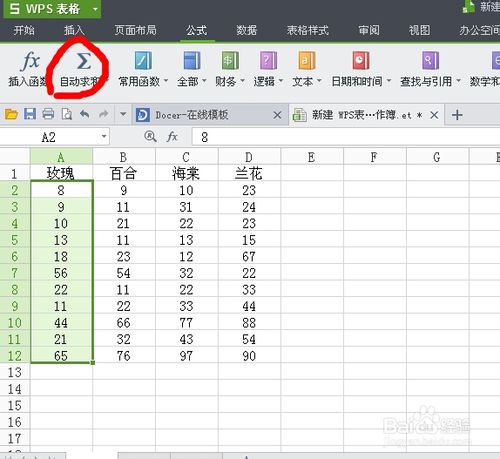Click the formula bar input field

coord(345,137)
